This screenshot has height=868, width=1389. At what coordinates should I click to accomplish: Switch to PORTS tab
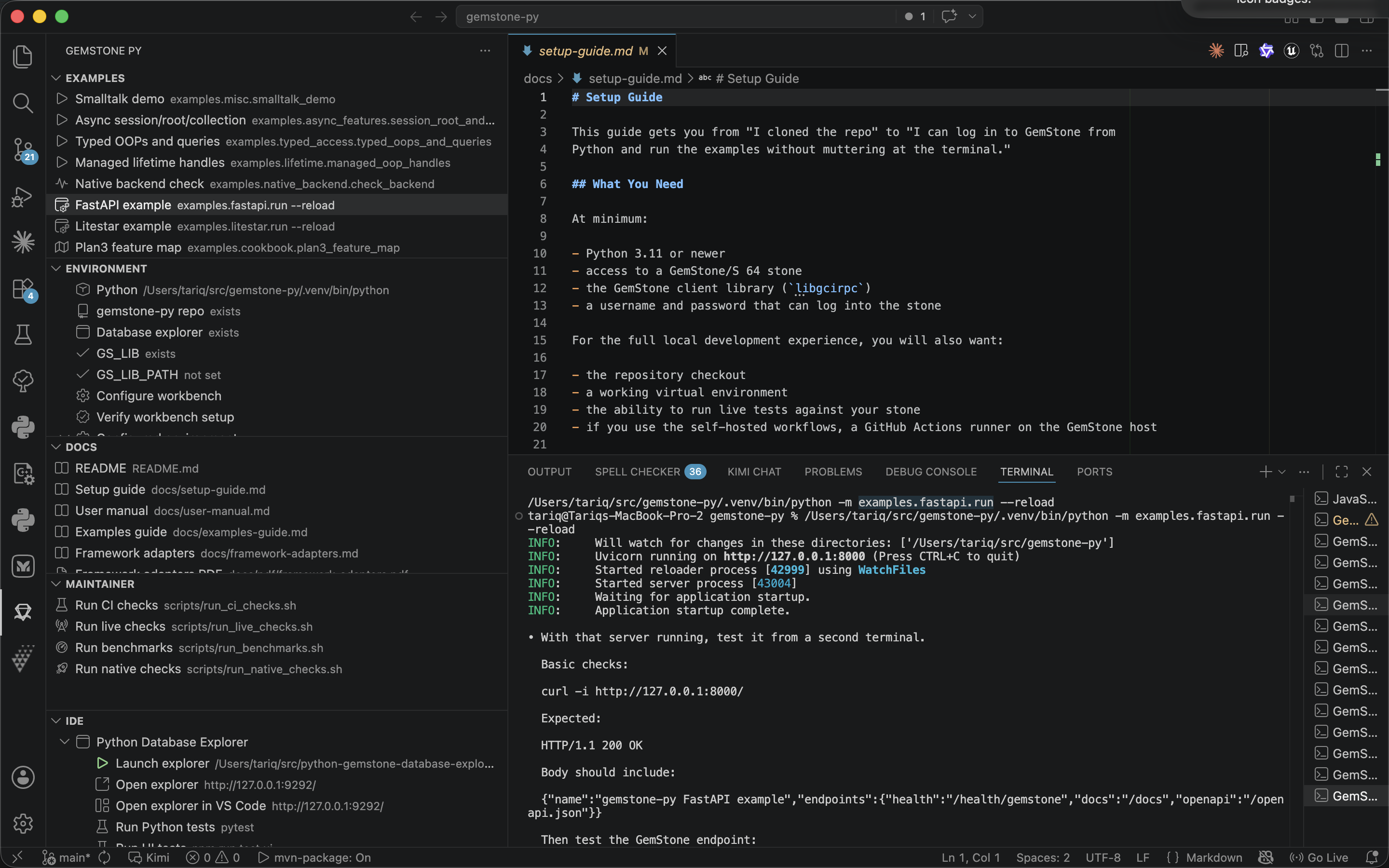click(x=1094, y=471)
